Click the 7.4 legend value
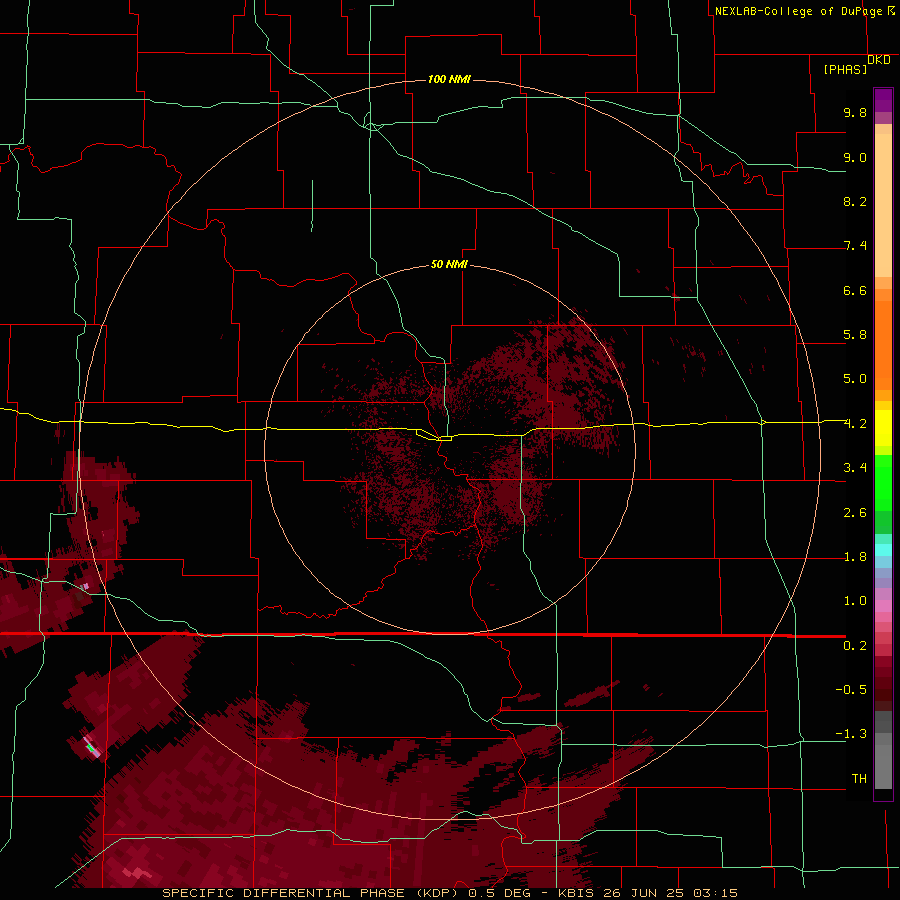This screenshot has height=900, width=900. point(855,246)
